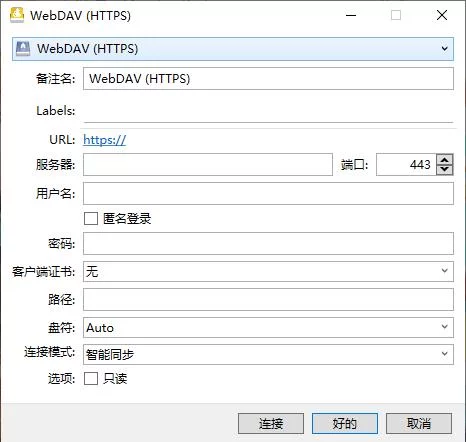The width and height of the screenshot is (466, 442).
Task: Close the WebDAV (HTTPS) dialog window
Action: pos(442,15)
